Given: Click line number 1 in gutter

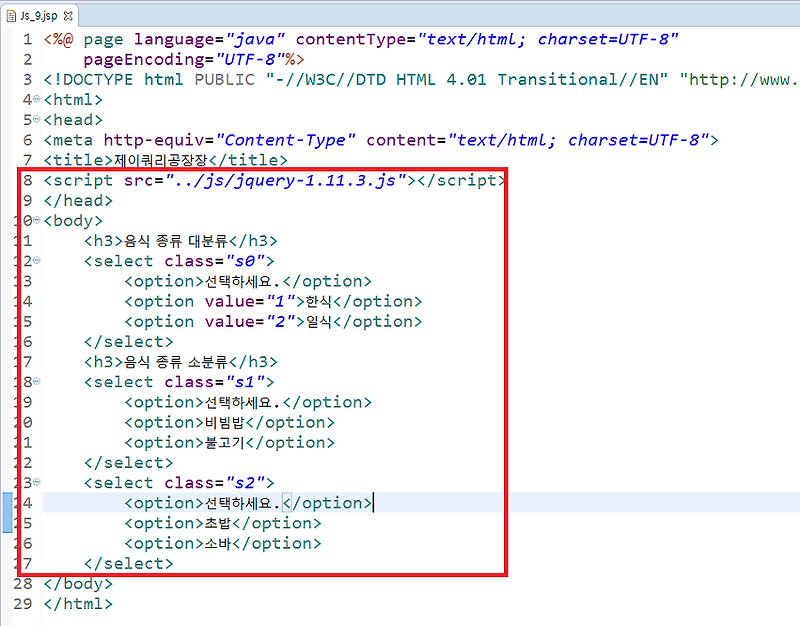Looking at the screenshot, I should tap(28, 39).
